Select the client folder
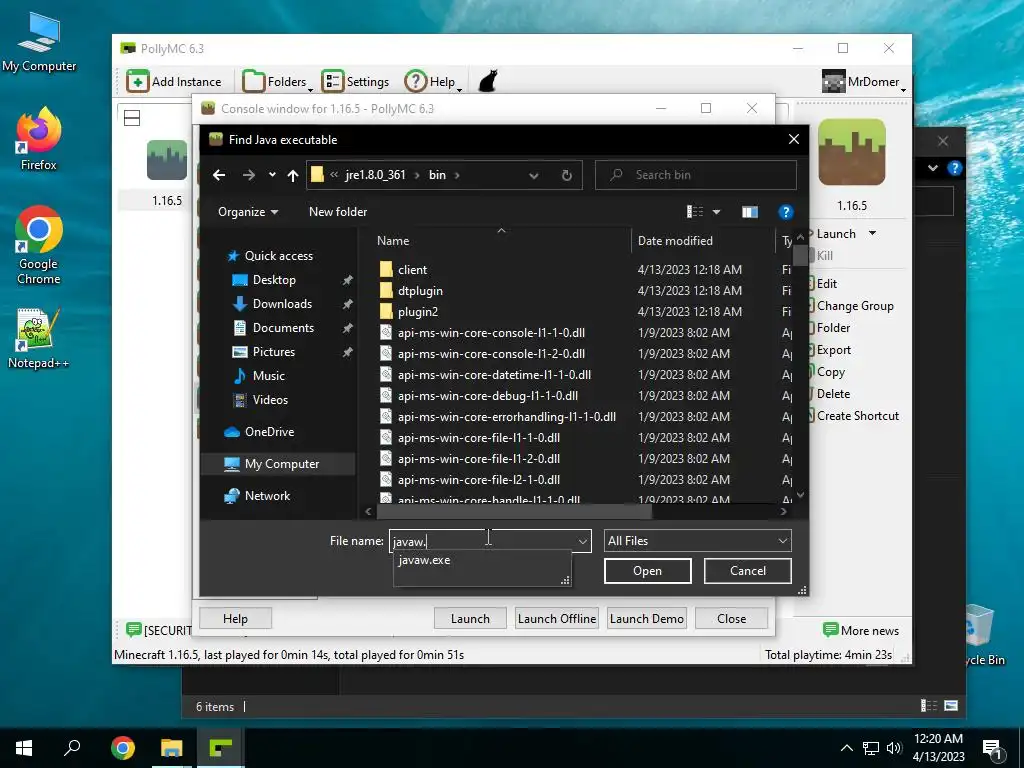Image resolution: width=1024 pixels, height=768 pixels. tap(412, 270)
